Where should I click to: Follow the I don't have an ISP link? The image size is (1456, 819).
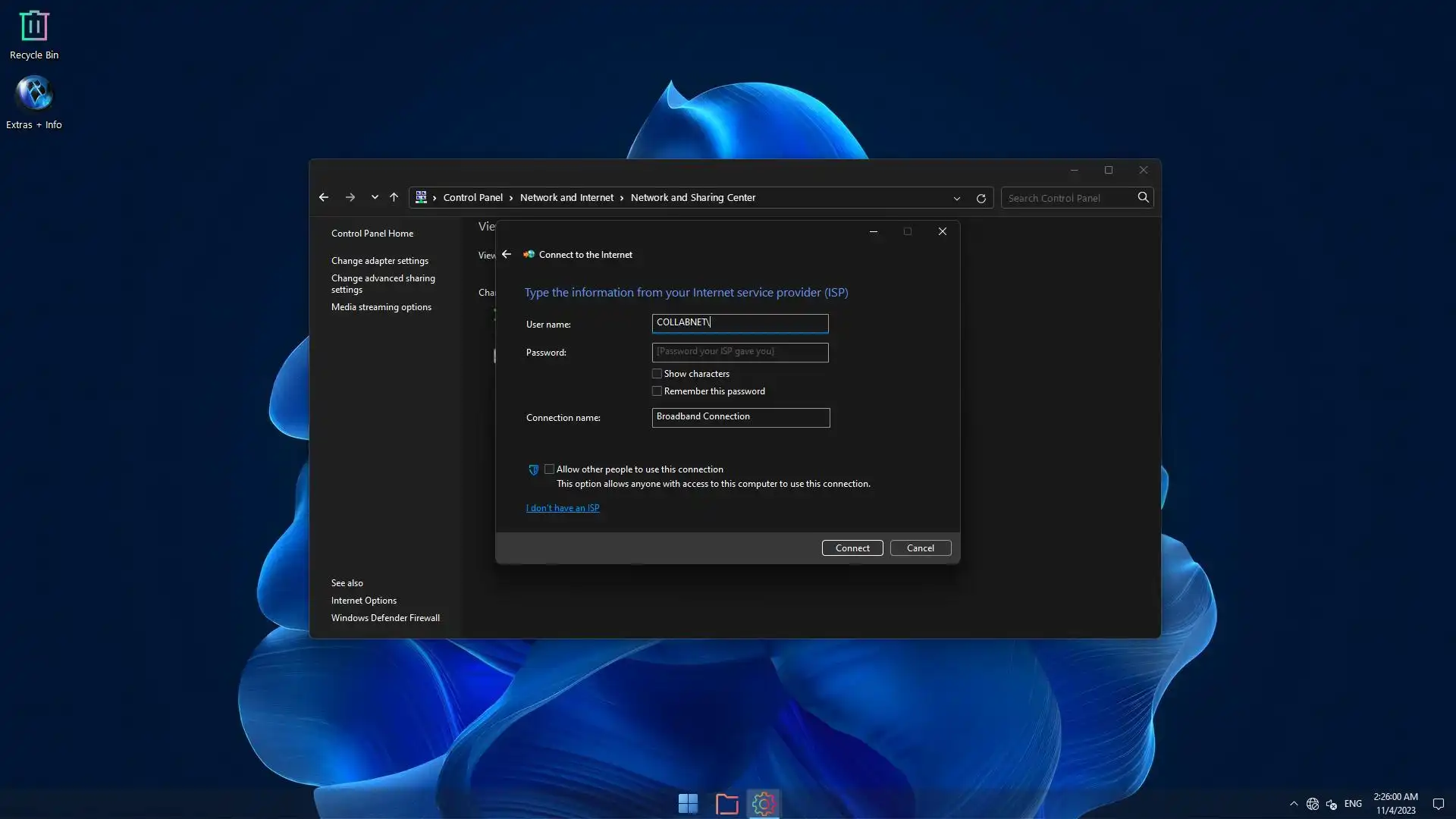tap(562, 508)
